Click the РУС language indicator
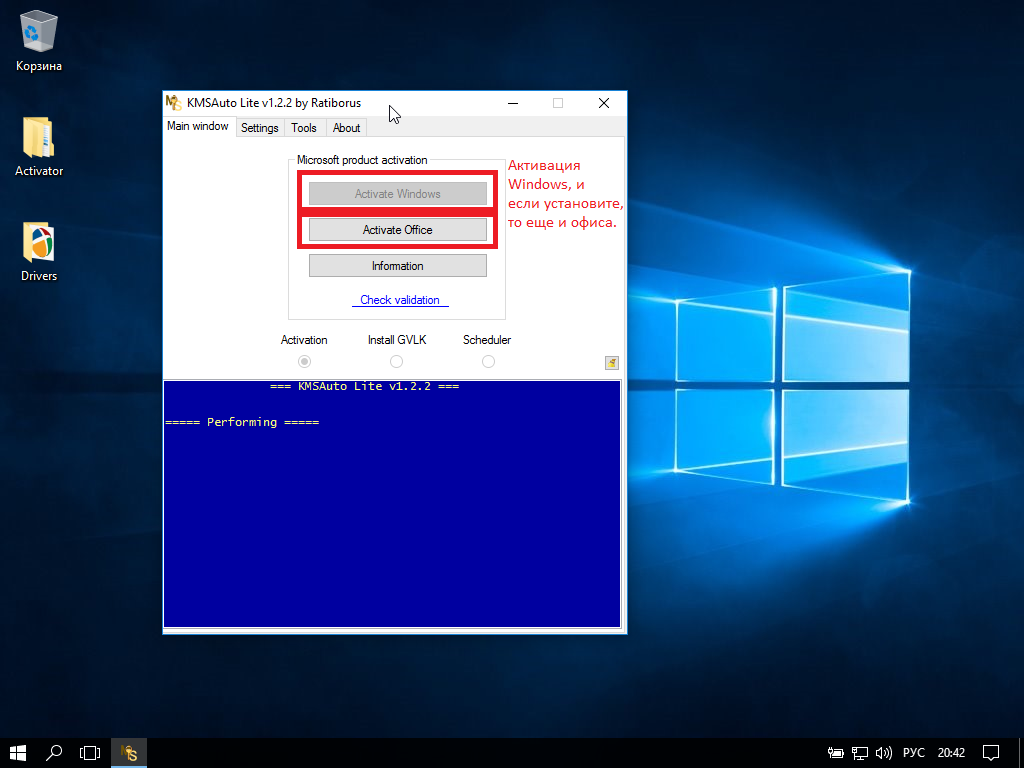The image size is (1024, 768). point(914,753)
